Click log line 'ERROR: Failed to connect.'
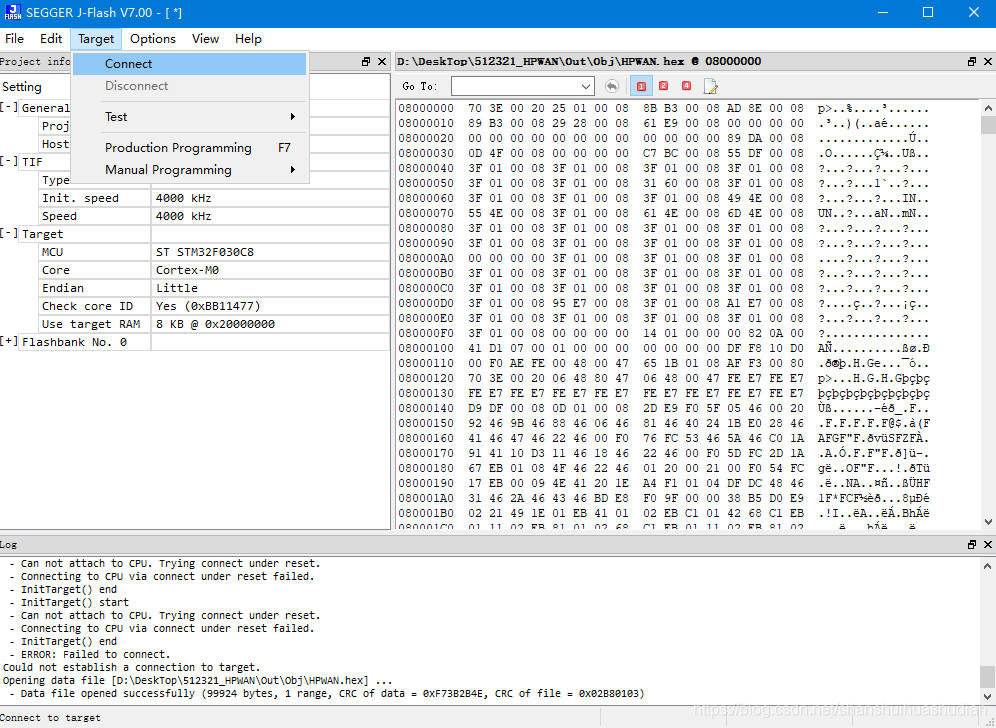The width and height of the screenshot is (996, 728). click(95, 654)
